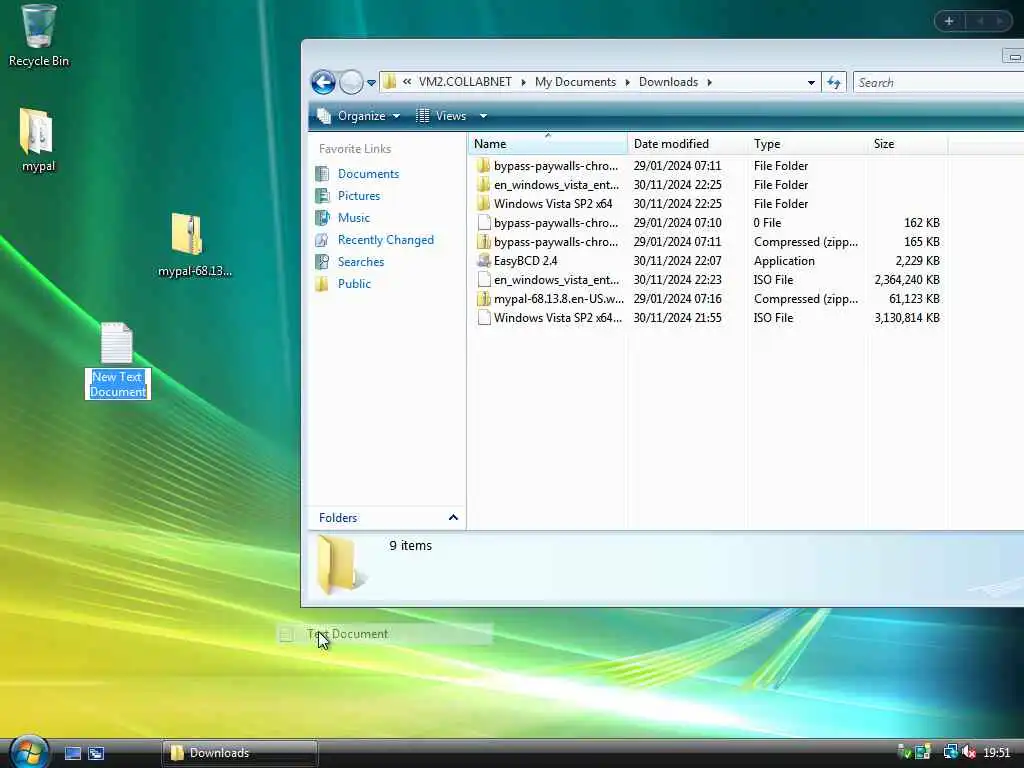
Task: Click the Music icon in Favorite Links
Action: click(x=322, y=217)
